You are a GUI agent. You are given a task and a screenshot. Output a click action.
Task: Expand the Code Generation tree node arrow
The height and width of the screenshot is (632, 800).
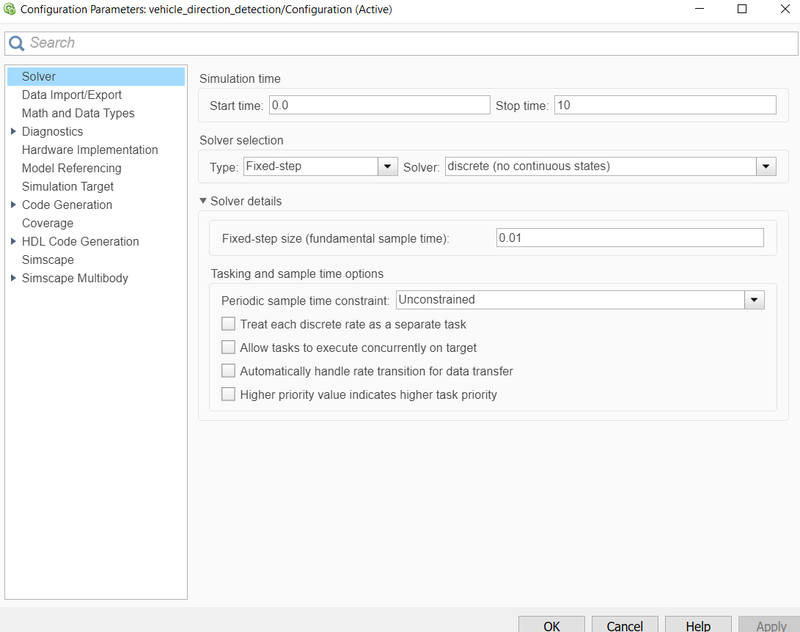[13, 205]
